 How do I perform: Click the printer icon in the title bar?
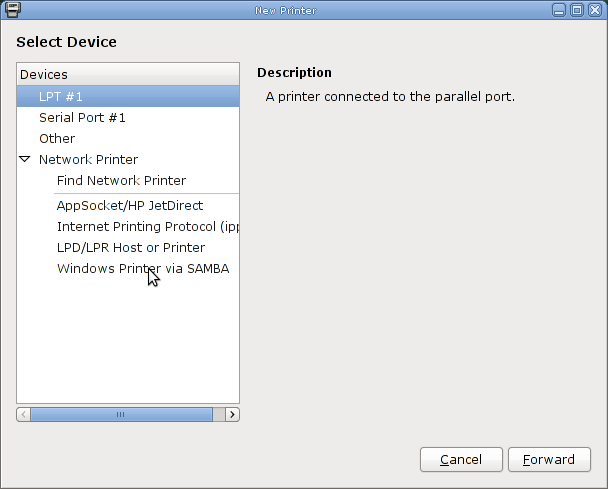coord(12,10)
